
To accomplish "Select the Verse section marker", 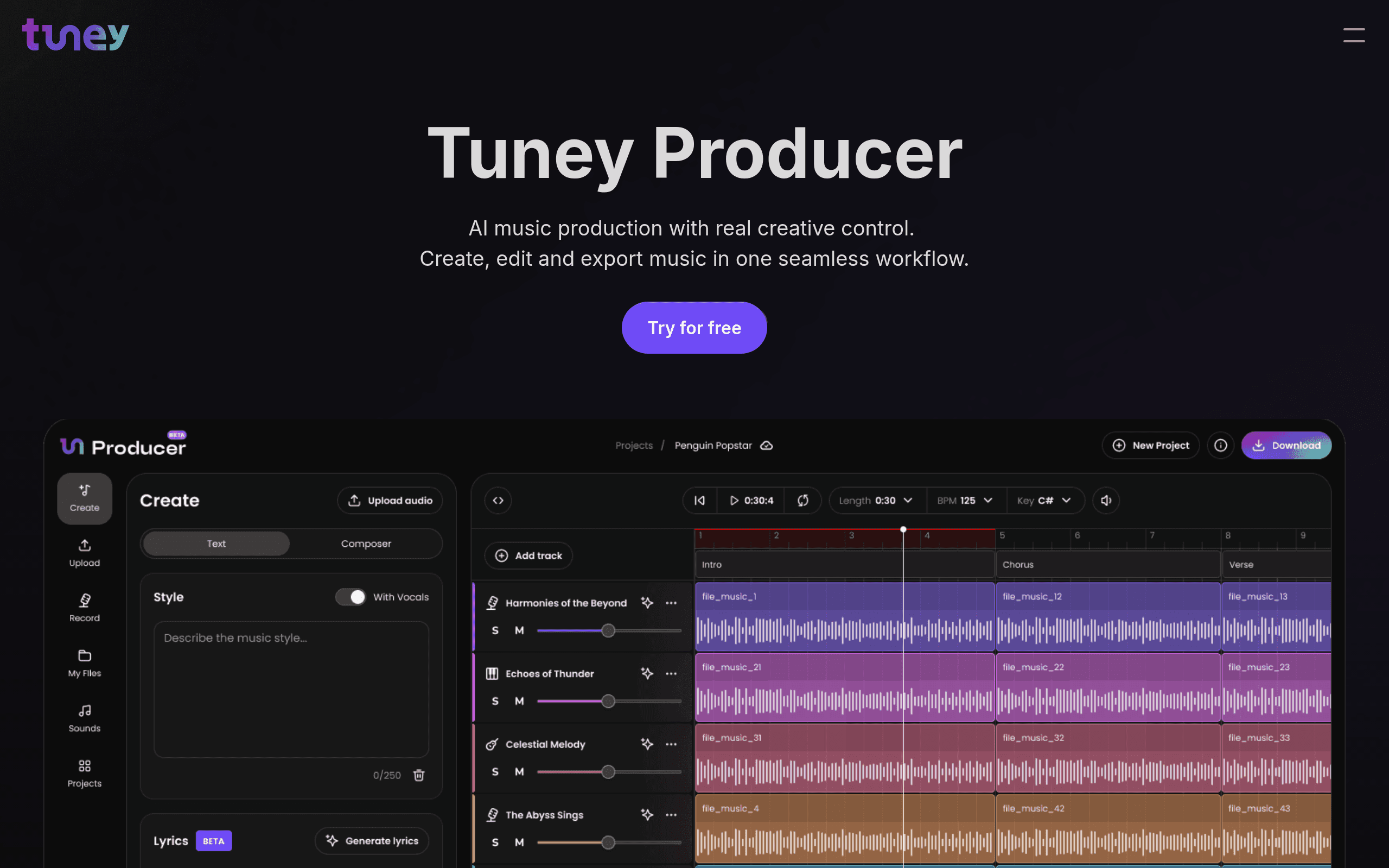I will coord(1277,564).
